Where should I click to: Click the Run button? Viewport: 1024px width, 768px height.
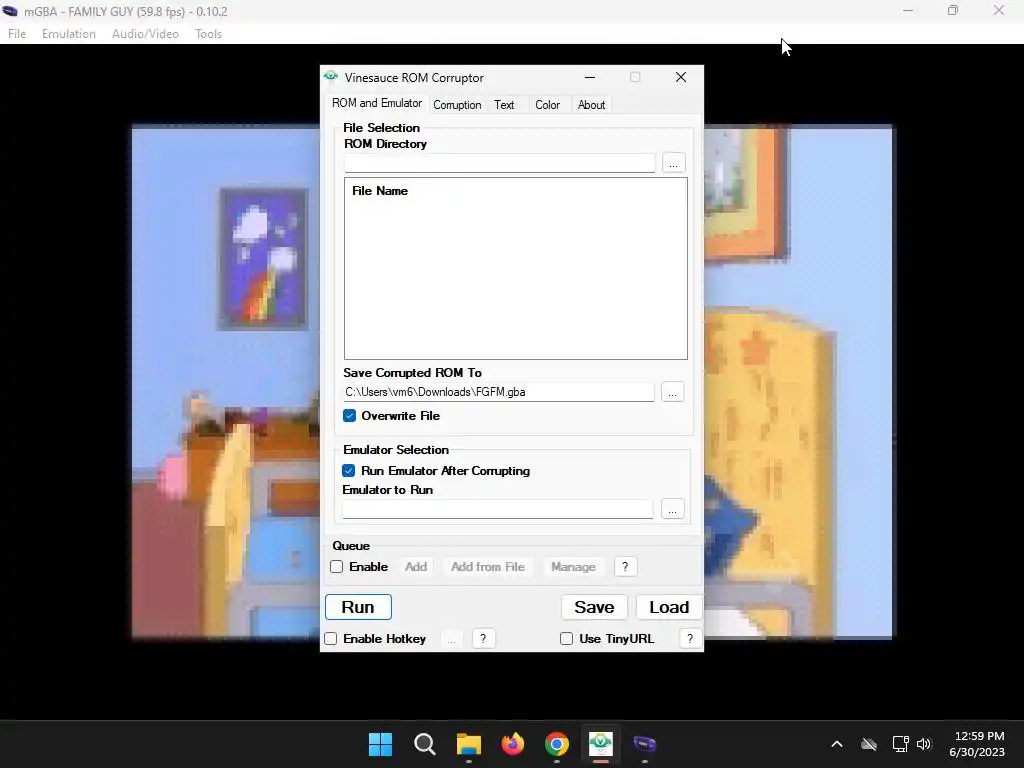pyautogui.click(x=359, y=607)
